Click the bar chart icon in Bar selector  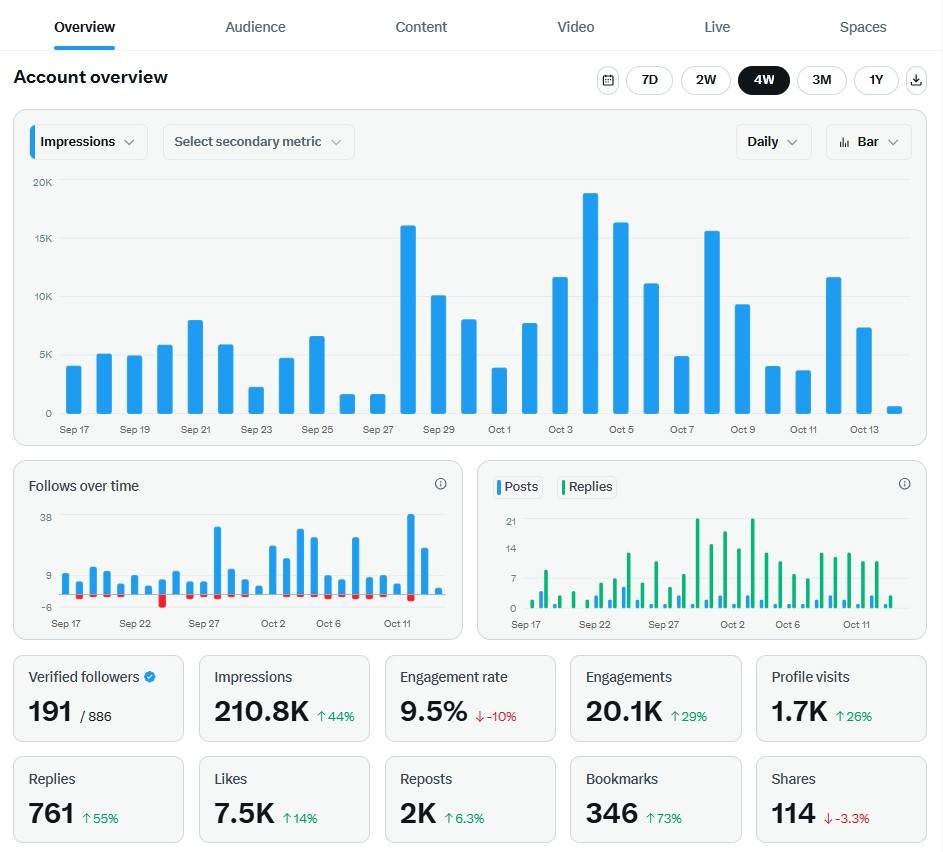pos(844,142)
